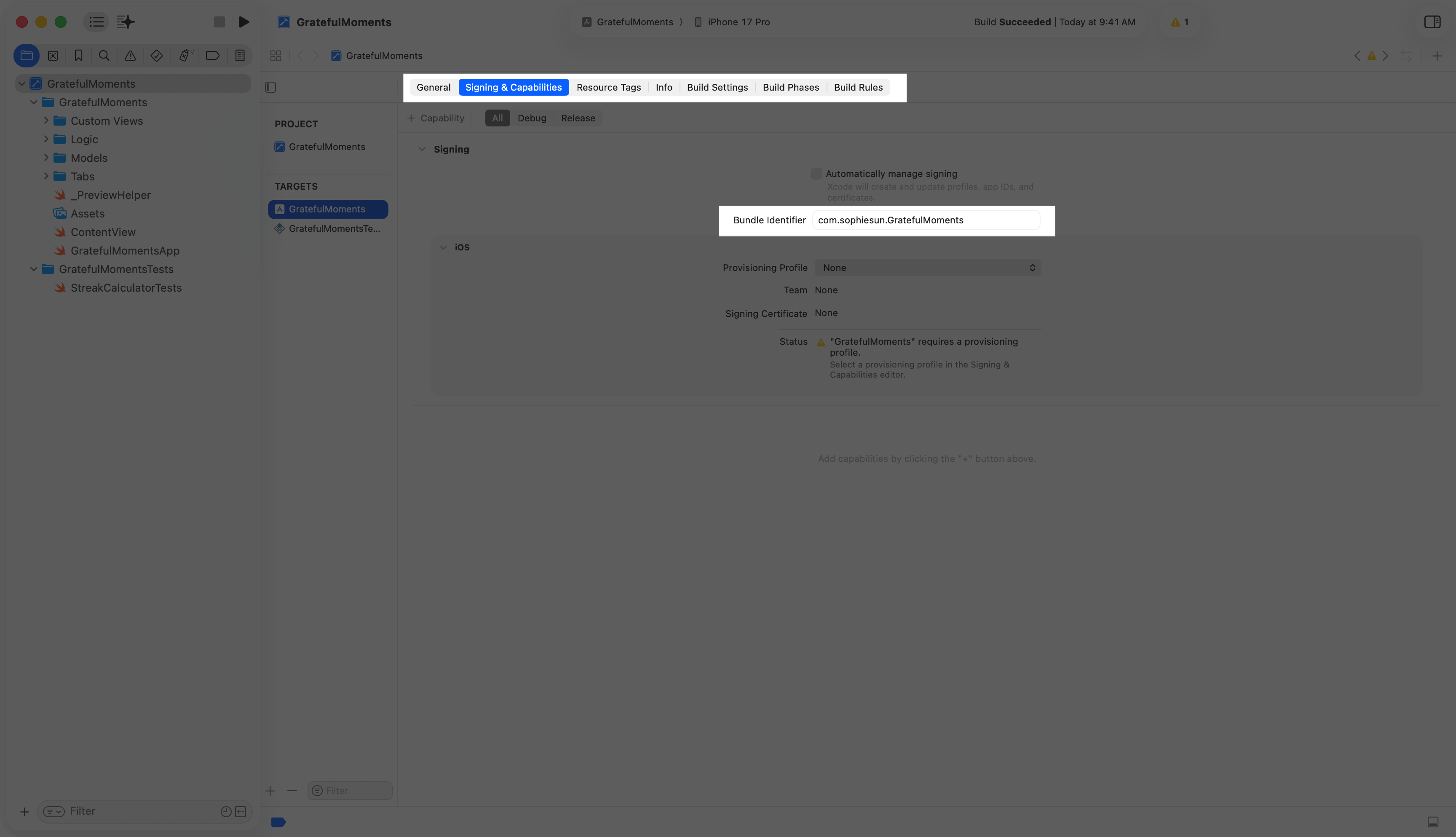Select the GratefulMomentsTests target
Viewport: 1456px width, 837px height.
[x=328, y=229]
